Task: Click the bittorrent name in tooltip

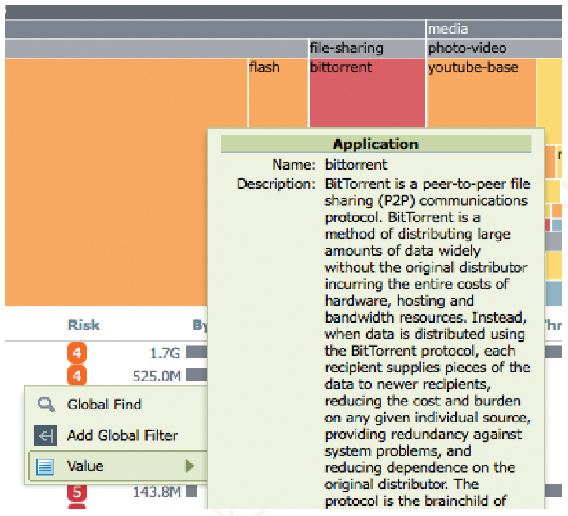Action: [x=356, y=165]
